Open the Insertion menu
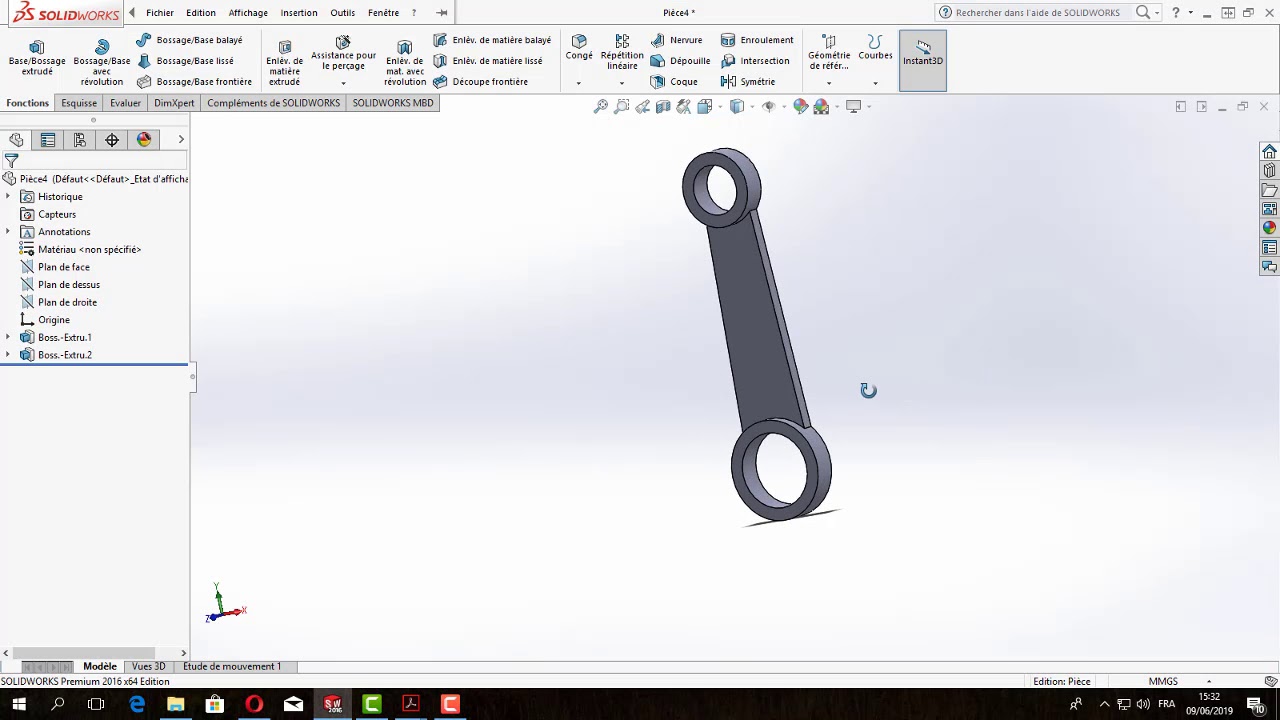The image size is (1280, 720). pyautogui.click(x=299, y=13)
